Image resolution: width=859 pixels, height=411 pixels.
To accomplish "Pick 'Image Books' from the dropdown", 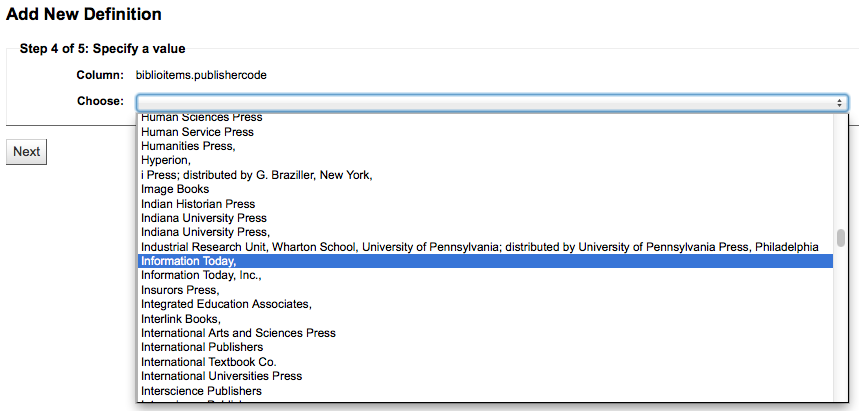I will [175, 189].
